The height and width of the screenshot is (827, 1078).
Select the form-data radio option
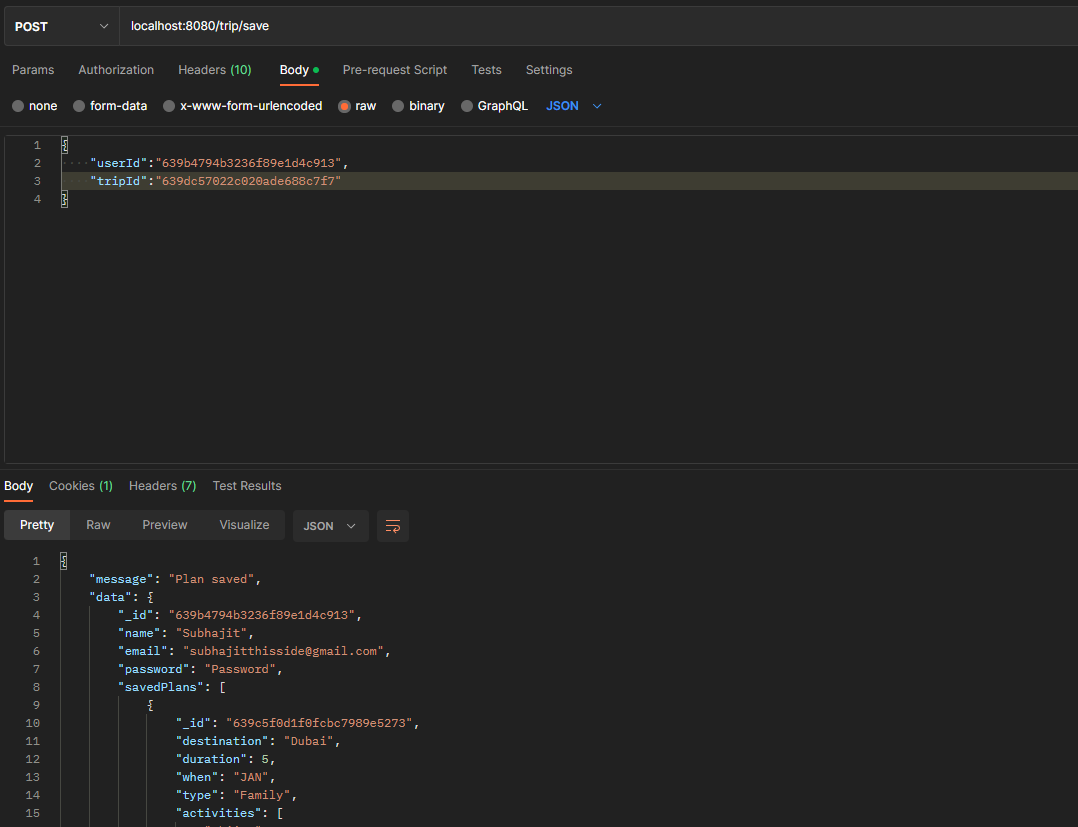pos(79,106)
